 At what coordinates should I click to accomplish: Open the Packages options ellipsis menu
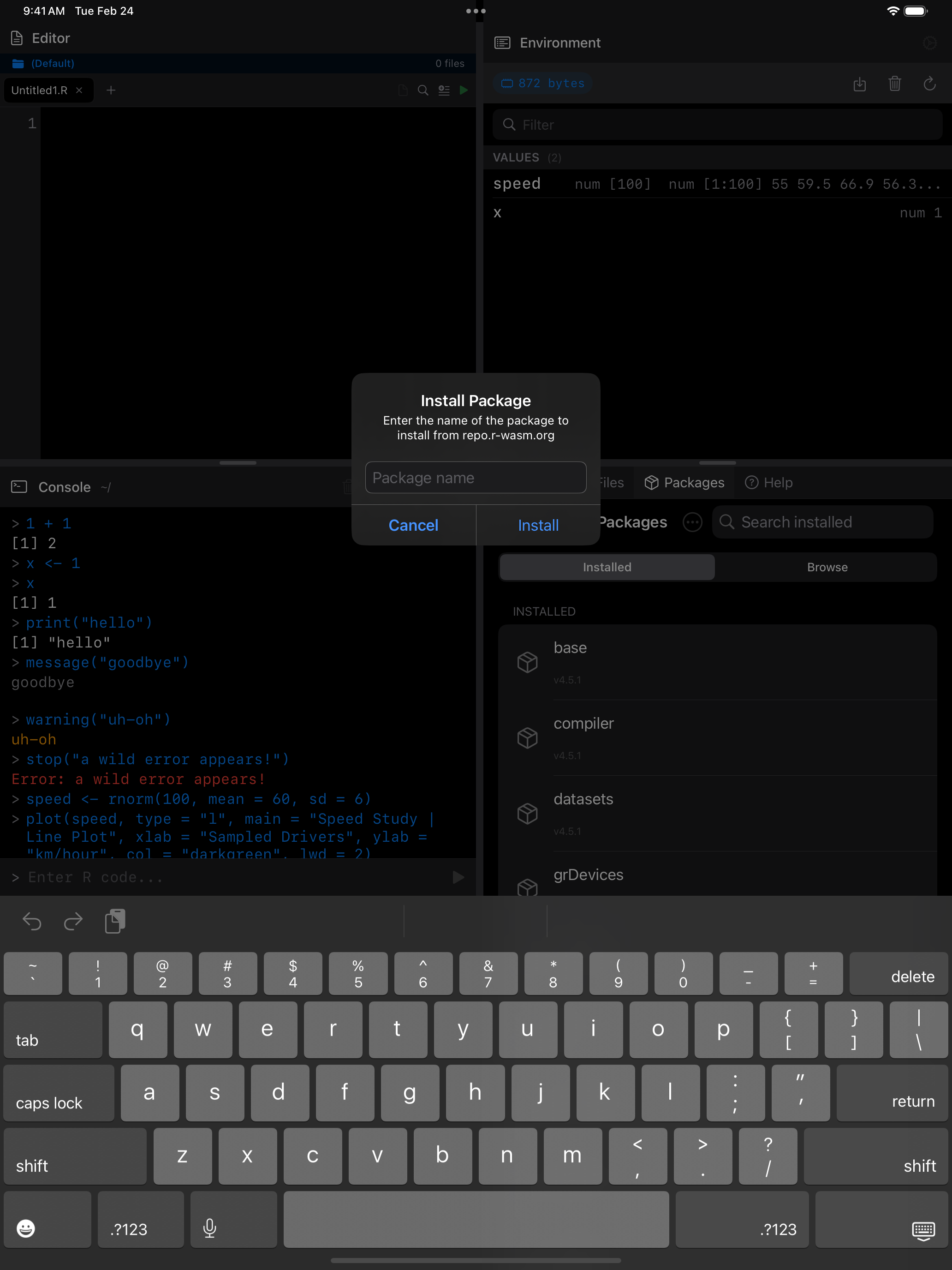[x=692, y=522]
